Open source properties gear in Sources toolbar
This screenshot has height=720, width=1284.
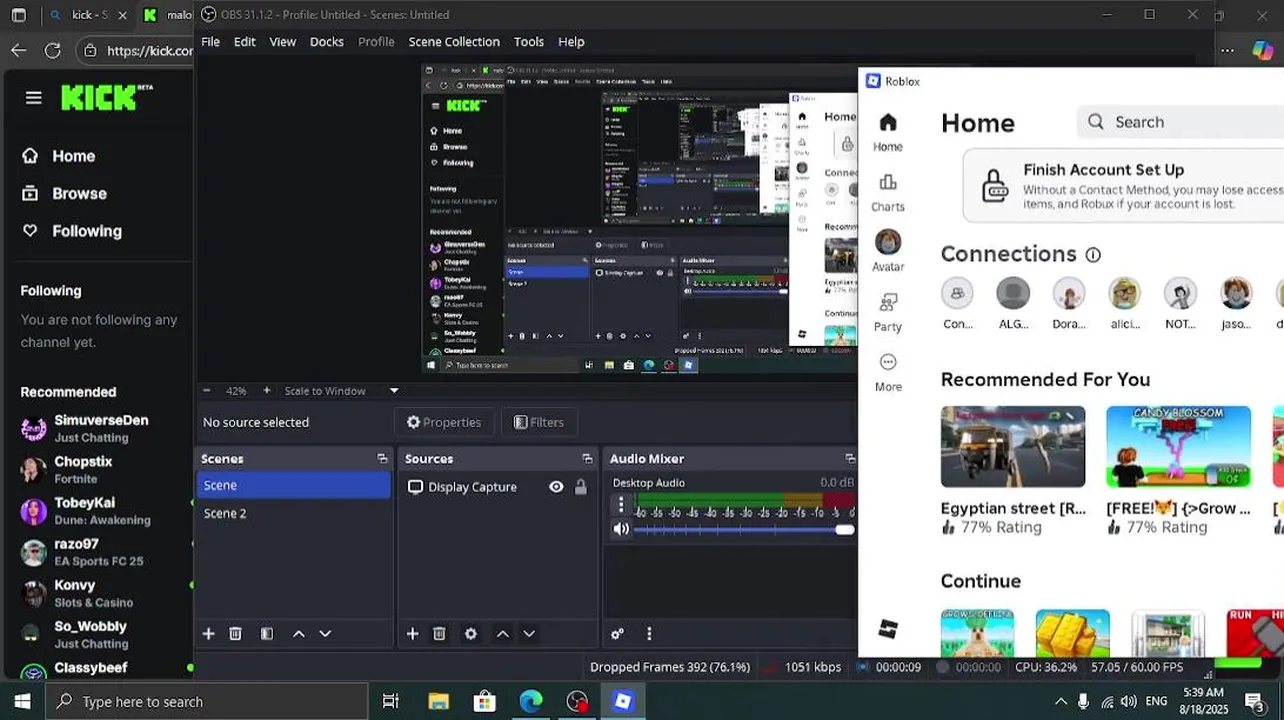pos(471,634)
